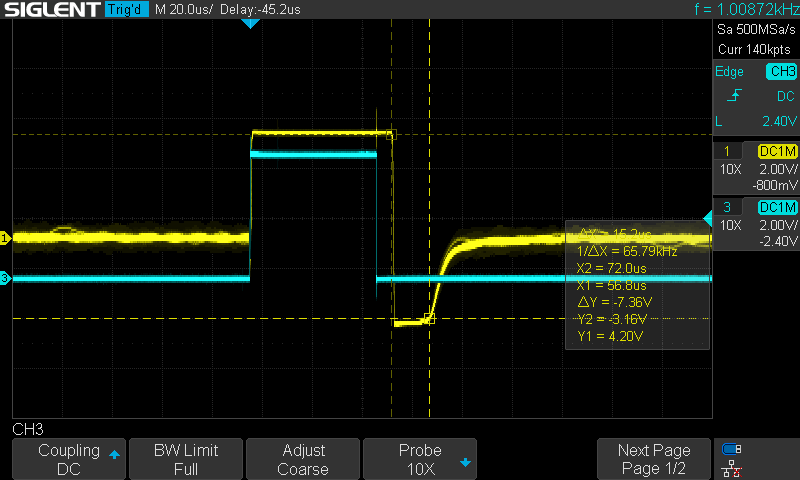Image resolution: width=800 pixels, height=480 pixels.
Task: Go to Next Page 1/2 softkey
Action: pos(654,459)
